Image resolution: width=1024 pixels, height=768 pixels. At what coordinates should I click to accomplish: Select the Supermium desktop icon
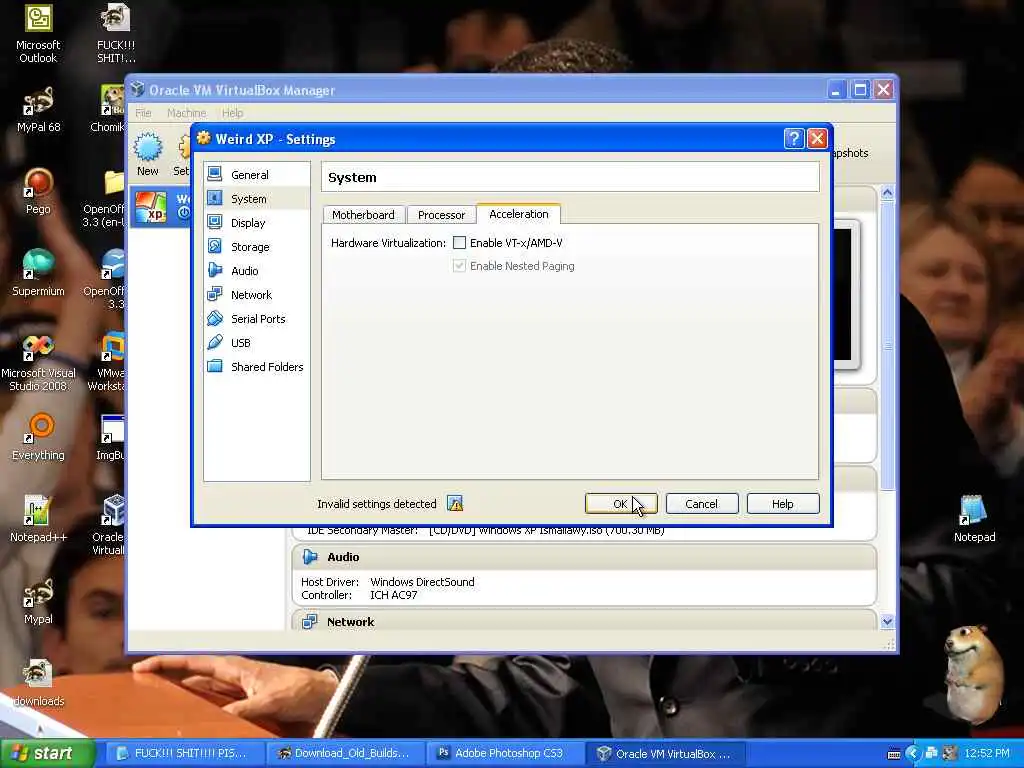pyautogui.click(x=38, y=274)
